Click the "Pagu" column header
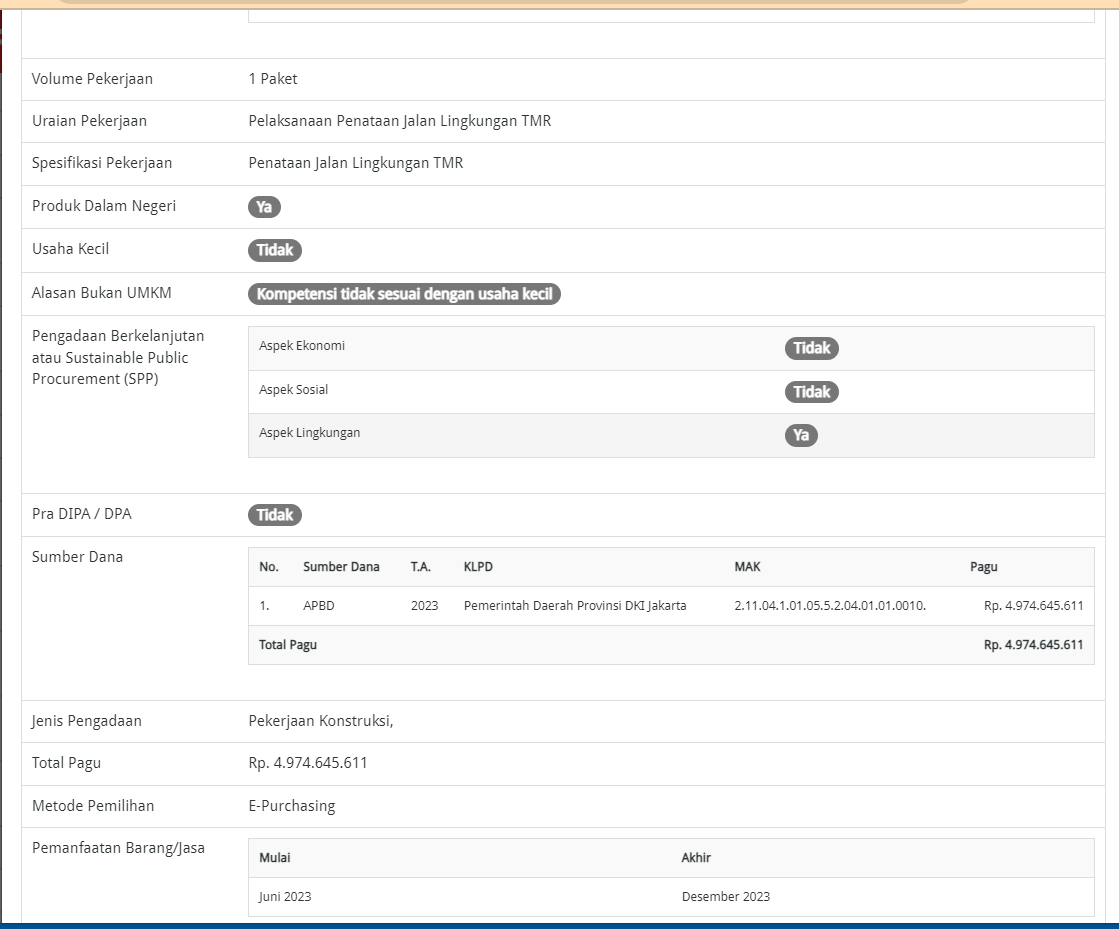This screenshot has height=929, width=1119. point(983,567)
